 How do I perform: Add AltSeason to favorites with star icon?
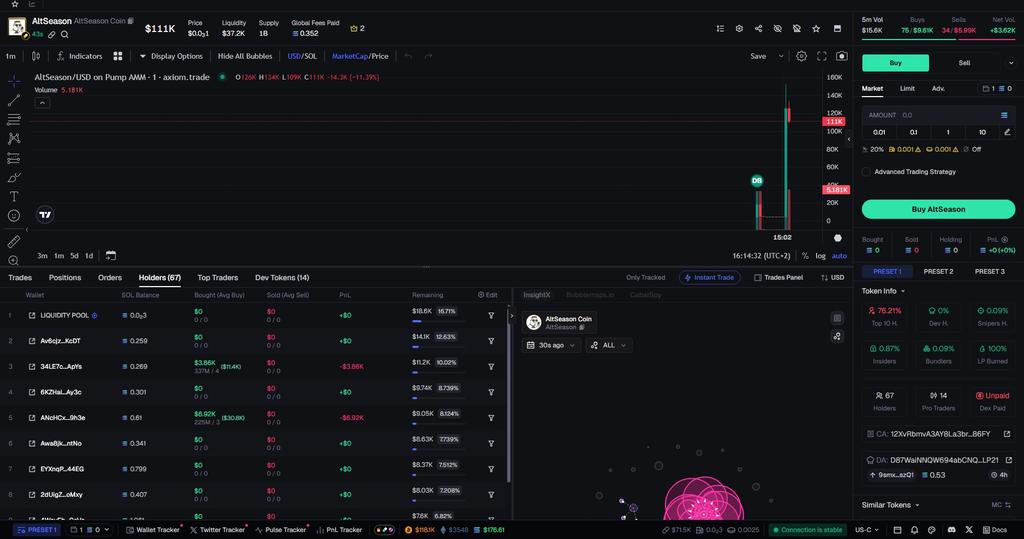click(816, 29)
